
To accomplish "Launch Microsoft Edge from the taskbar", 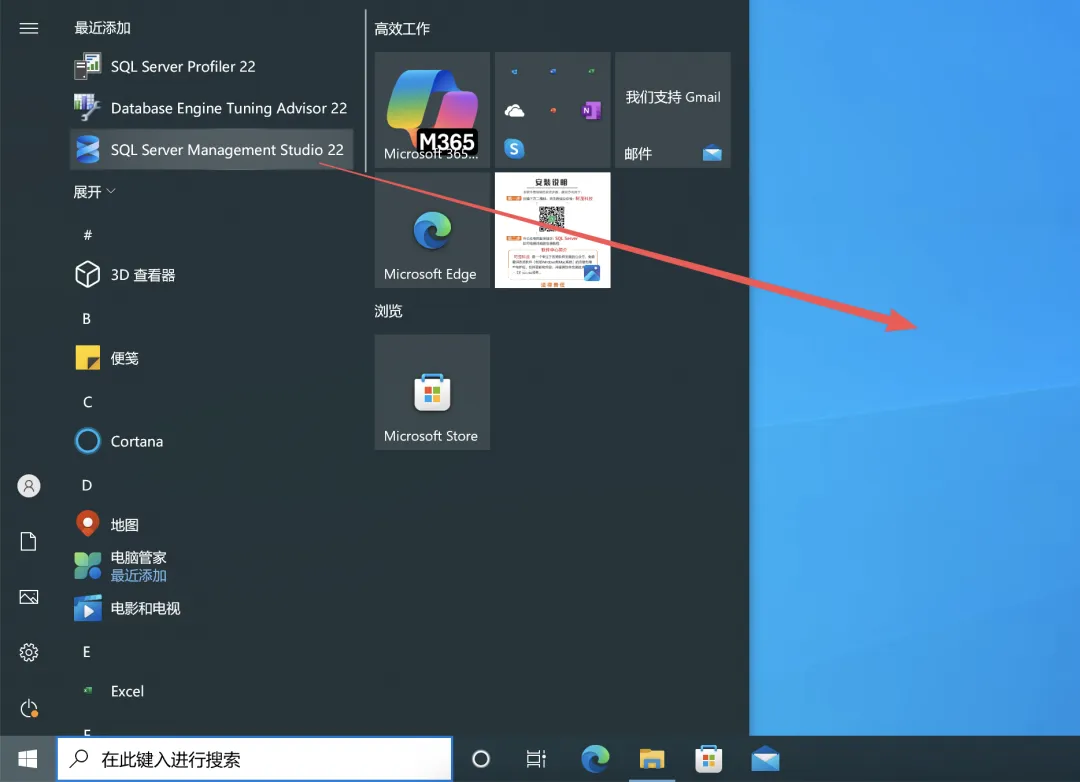I will 595,759.
